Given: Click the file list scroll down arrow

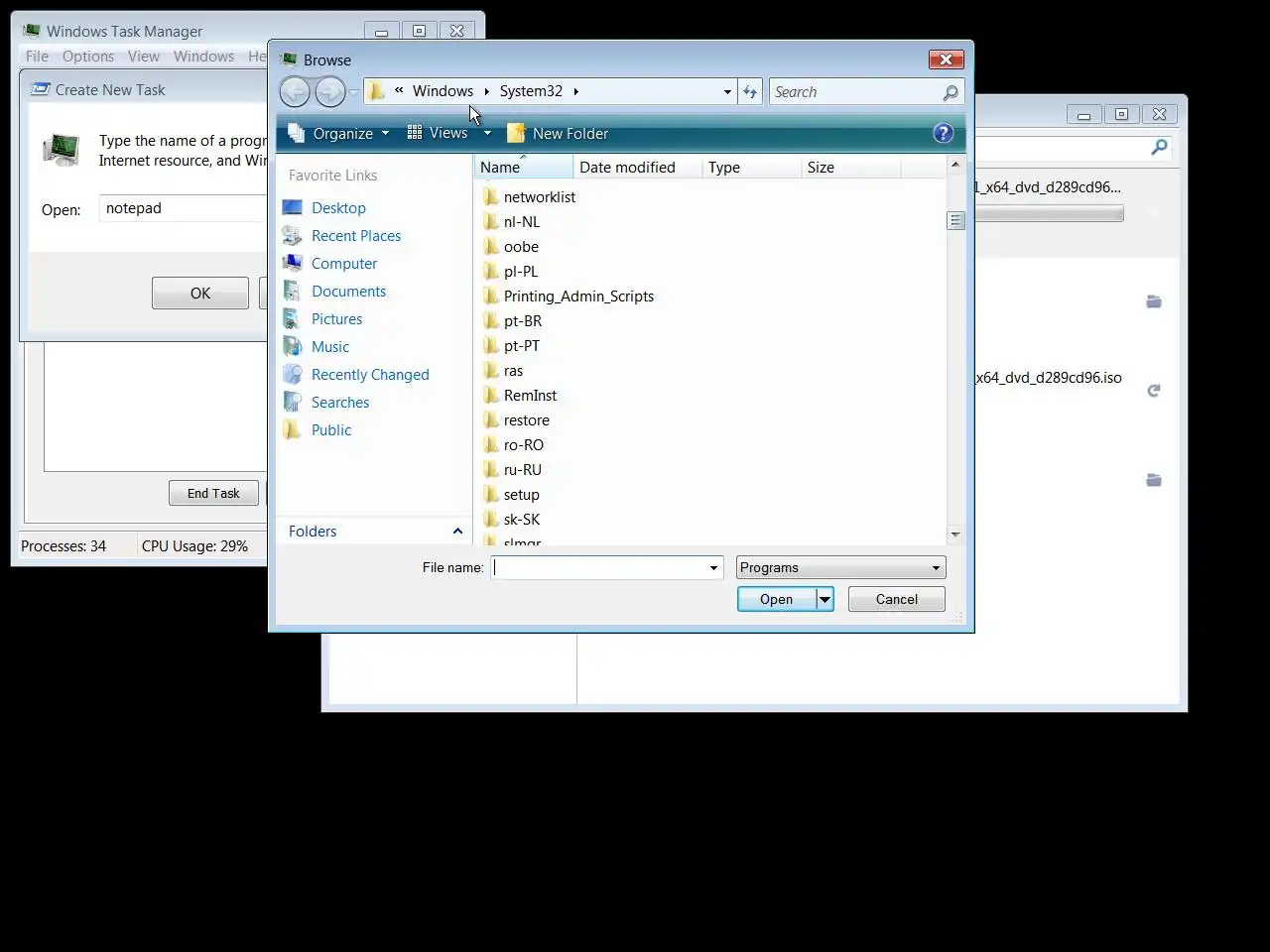Looking at the screenshot, I should [955, 535].
